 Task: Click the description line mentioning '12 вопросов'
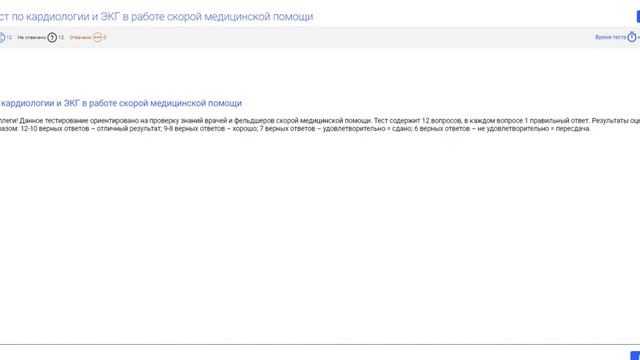(320, 121)
